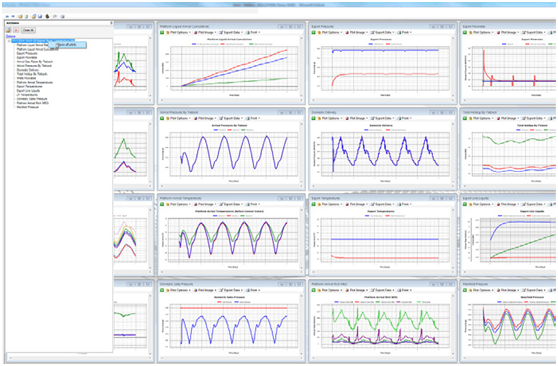Click the green icon in the Export Pressures toolbar

pos(314,32)
